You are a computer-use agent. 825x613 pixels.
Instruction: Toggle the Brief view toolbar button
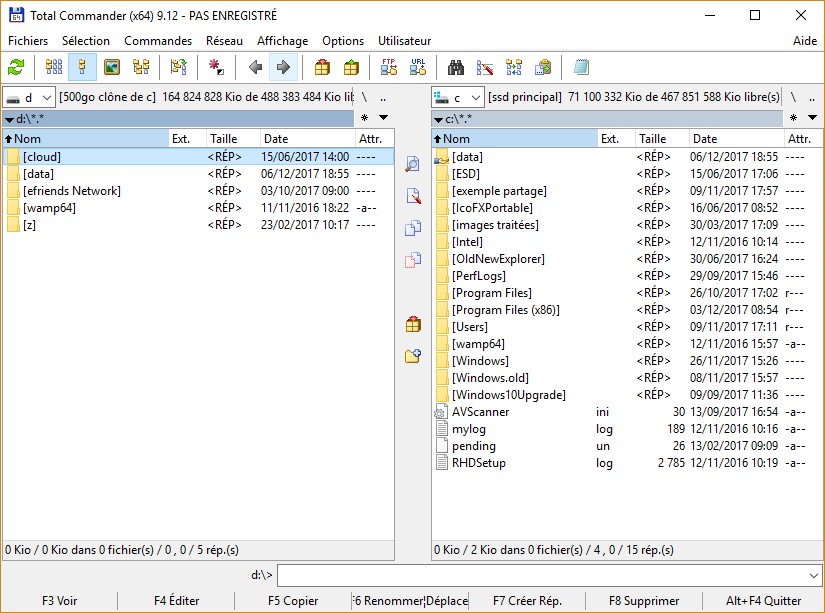54,67
